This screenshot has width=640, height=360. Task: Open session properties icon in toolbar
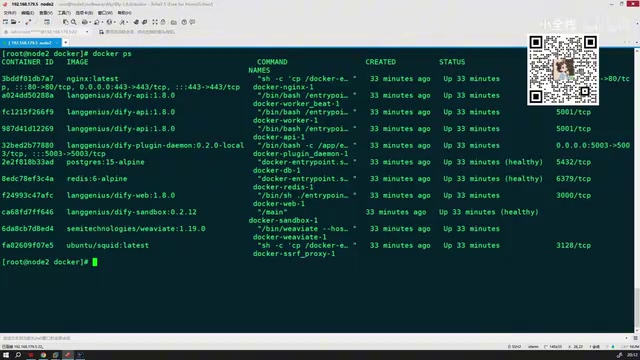[47, 22]
